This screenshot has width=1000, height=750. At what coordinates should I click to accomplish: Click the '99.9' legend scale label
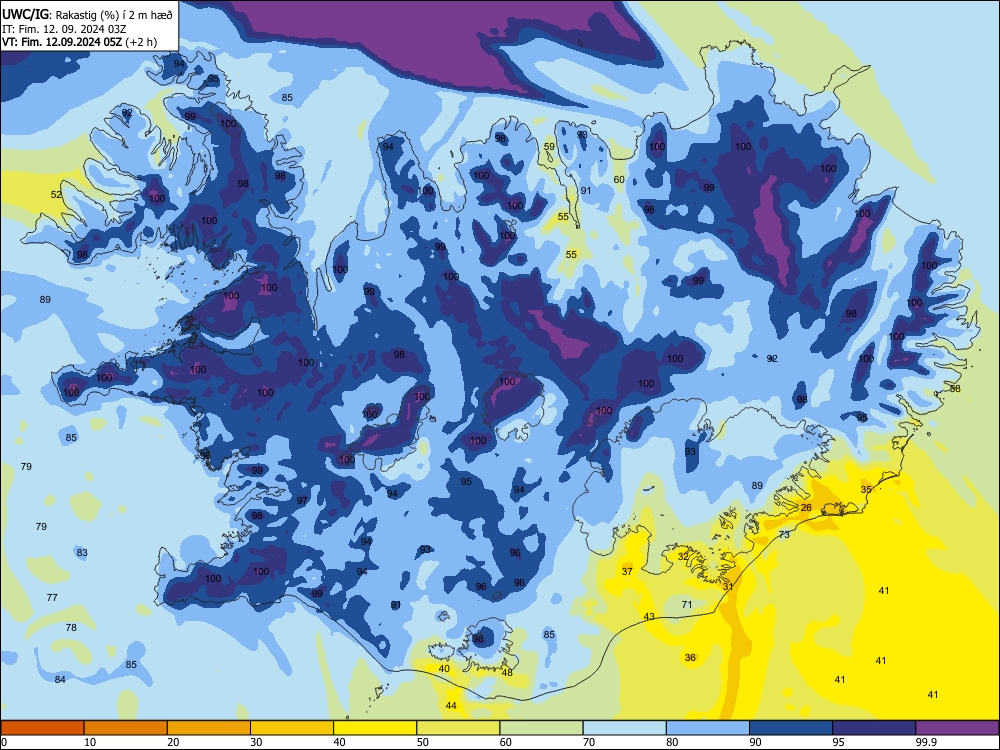coord(926,742)
